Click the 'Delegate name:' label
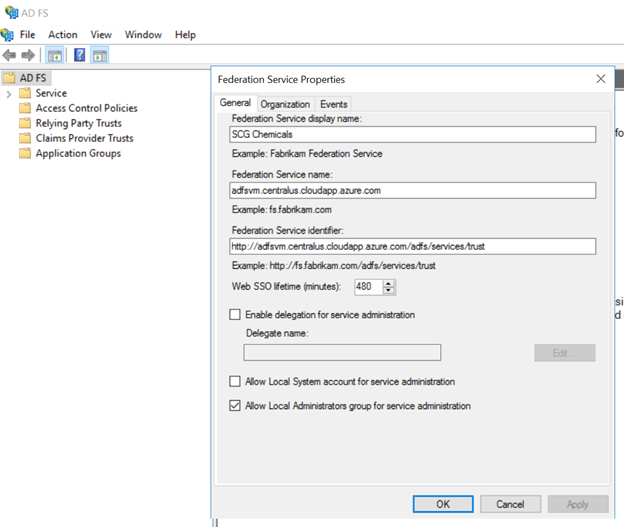This screenshot has width=624, height=527. pyautogui.click(x=277, y=333)
